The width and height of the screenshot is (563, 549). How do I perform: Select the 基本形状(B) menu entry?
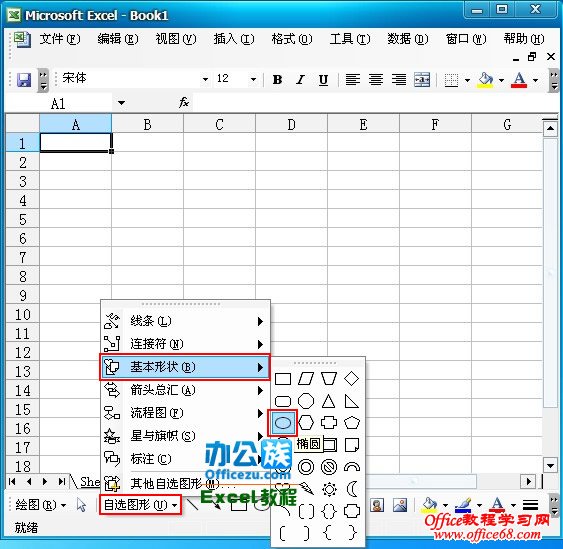185,367
